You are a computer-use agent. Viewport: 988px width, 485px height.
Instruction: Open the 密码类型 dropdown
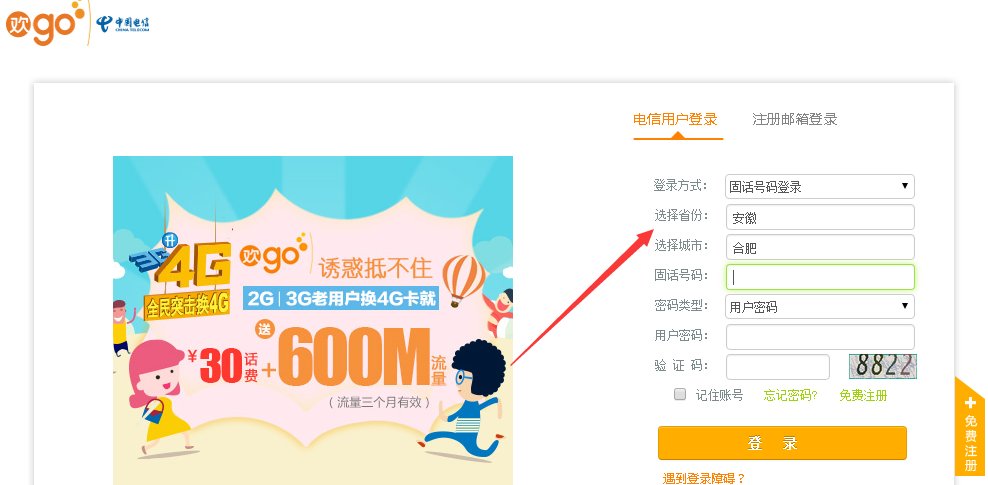coord(820,307)
